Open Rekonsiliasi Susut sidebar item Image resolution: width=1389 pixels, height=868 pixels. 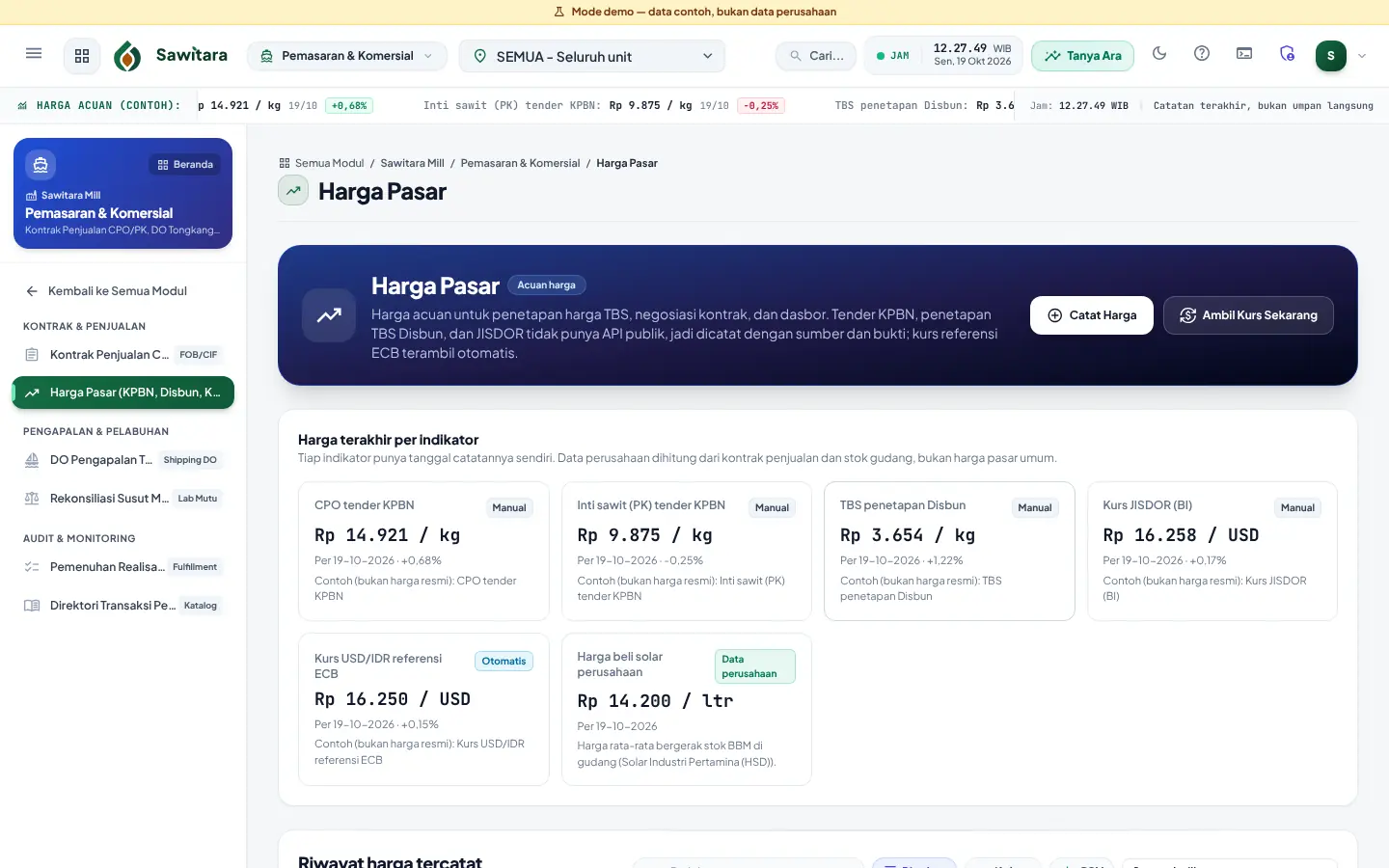click(123, 499)
